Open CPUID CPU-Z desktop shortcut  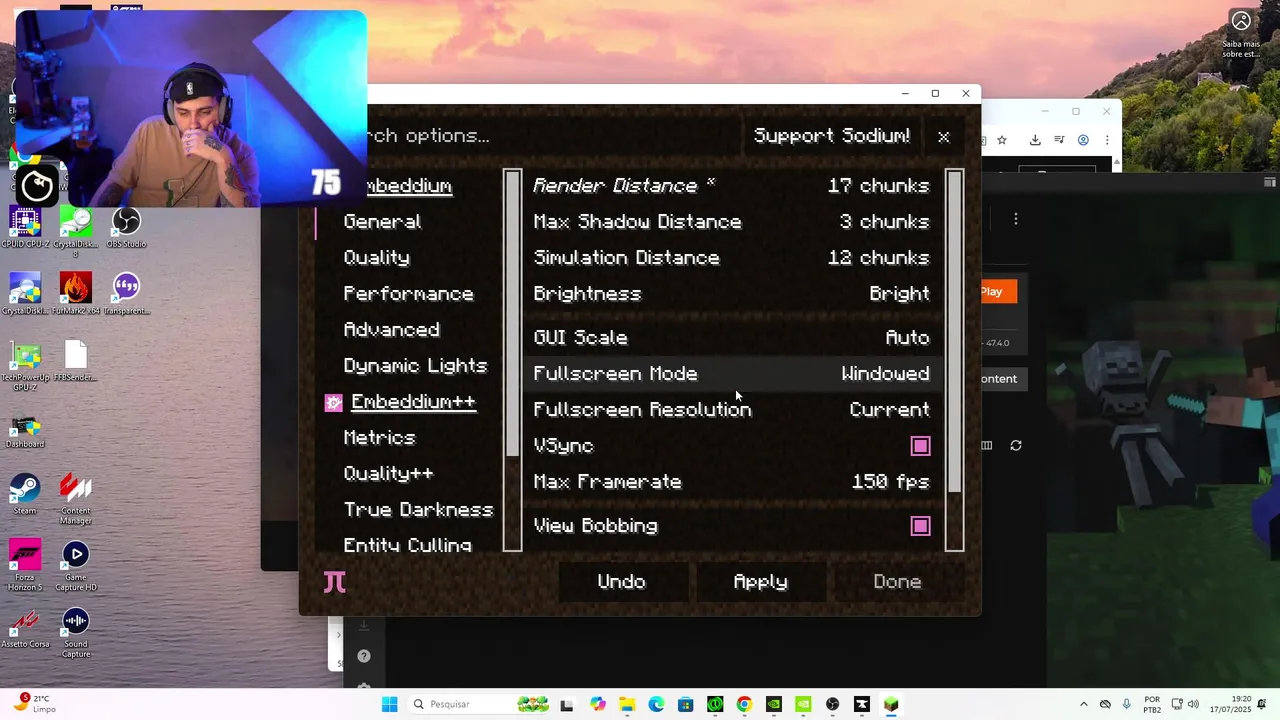[x=25, y=228]
